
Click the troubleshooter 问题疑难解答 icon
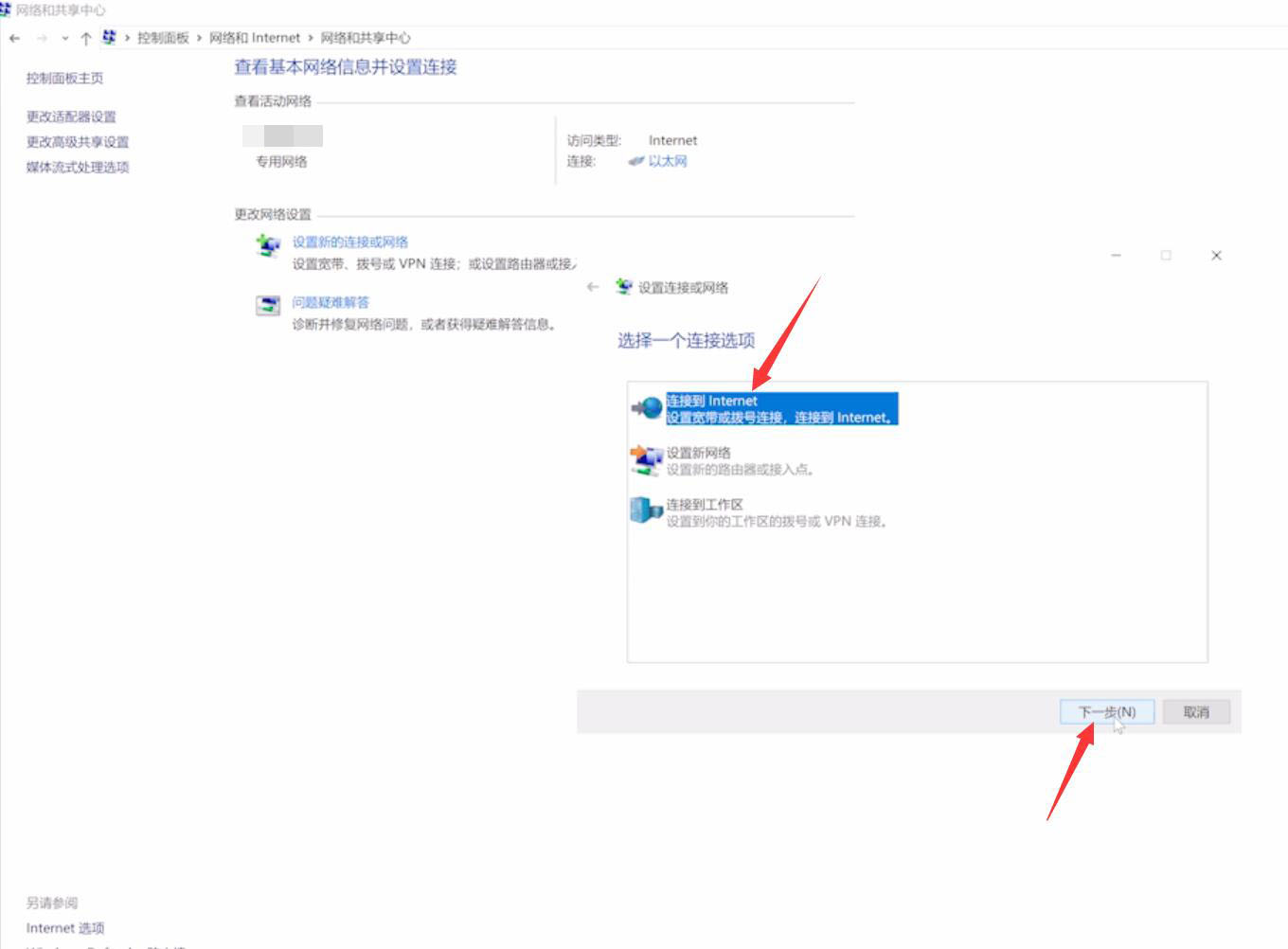[268, 305]
